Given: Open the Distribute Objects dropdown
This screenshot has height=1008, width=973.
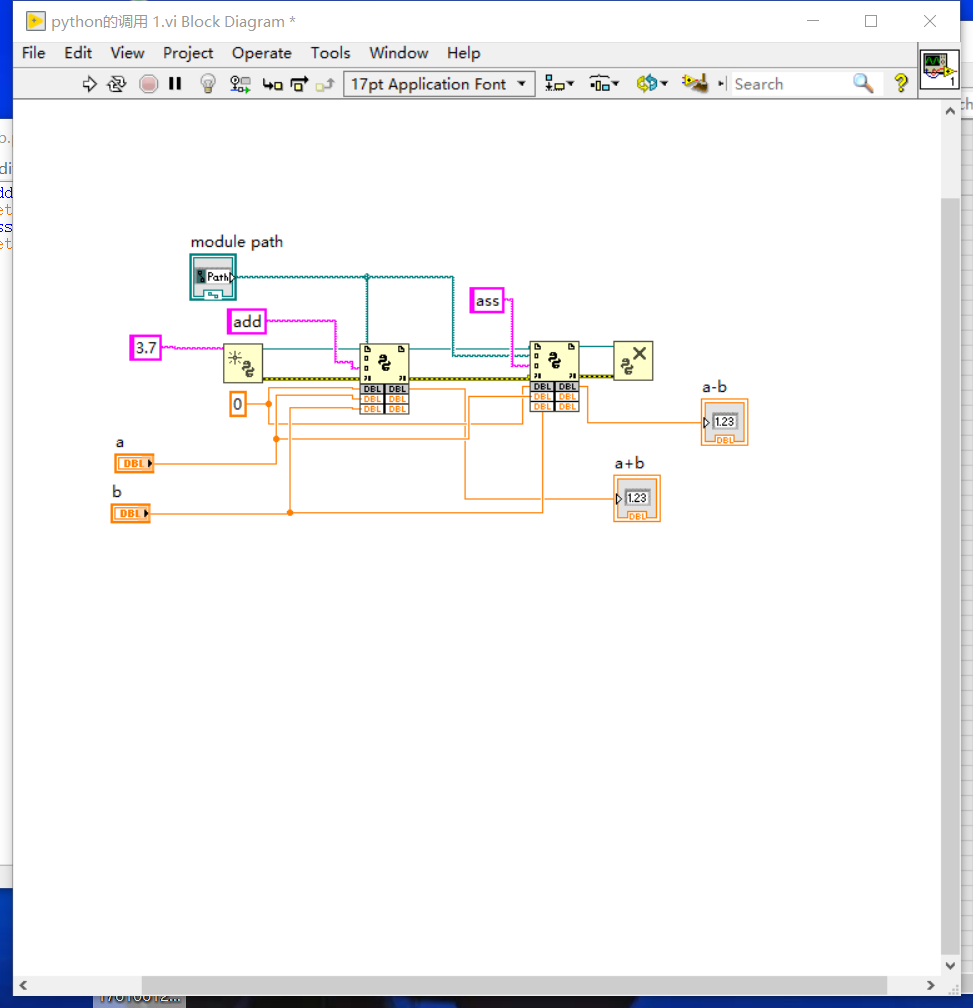Looking at the screenshot, I should coord(604,84).
